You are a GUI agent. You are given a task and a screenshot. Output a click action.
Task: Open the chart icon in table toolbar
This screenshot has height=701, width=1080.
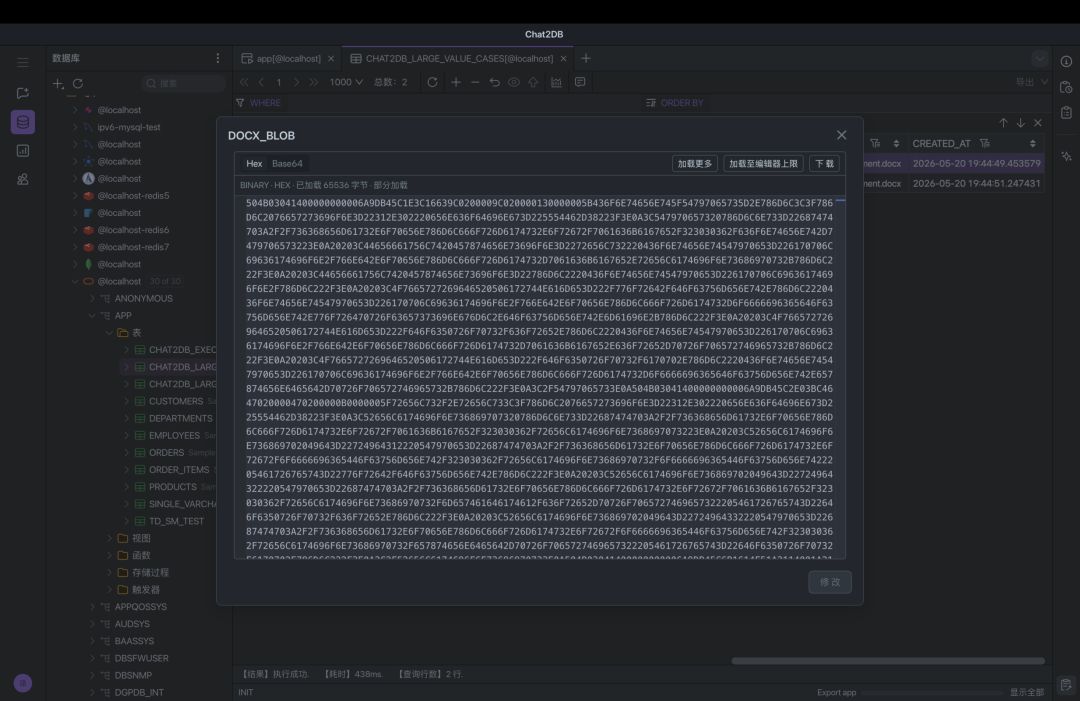557,82
